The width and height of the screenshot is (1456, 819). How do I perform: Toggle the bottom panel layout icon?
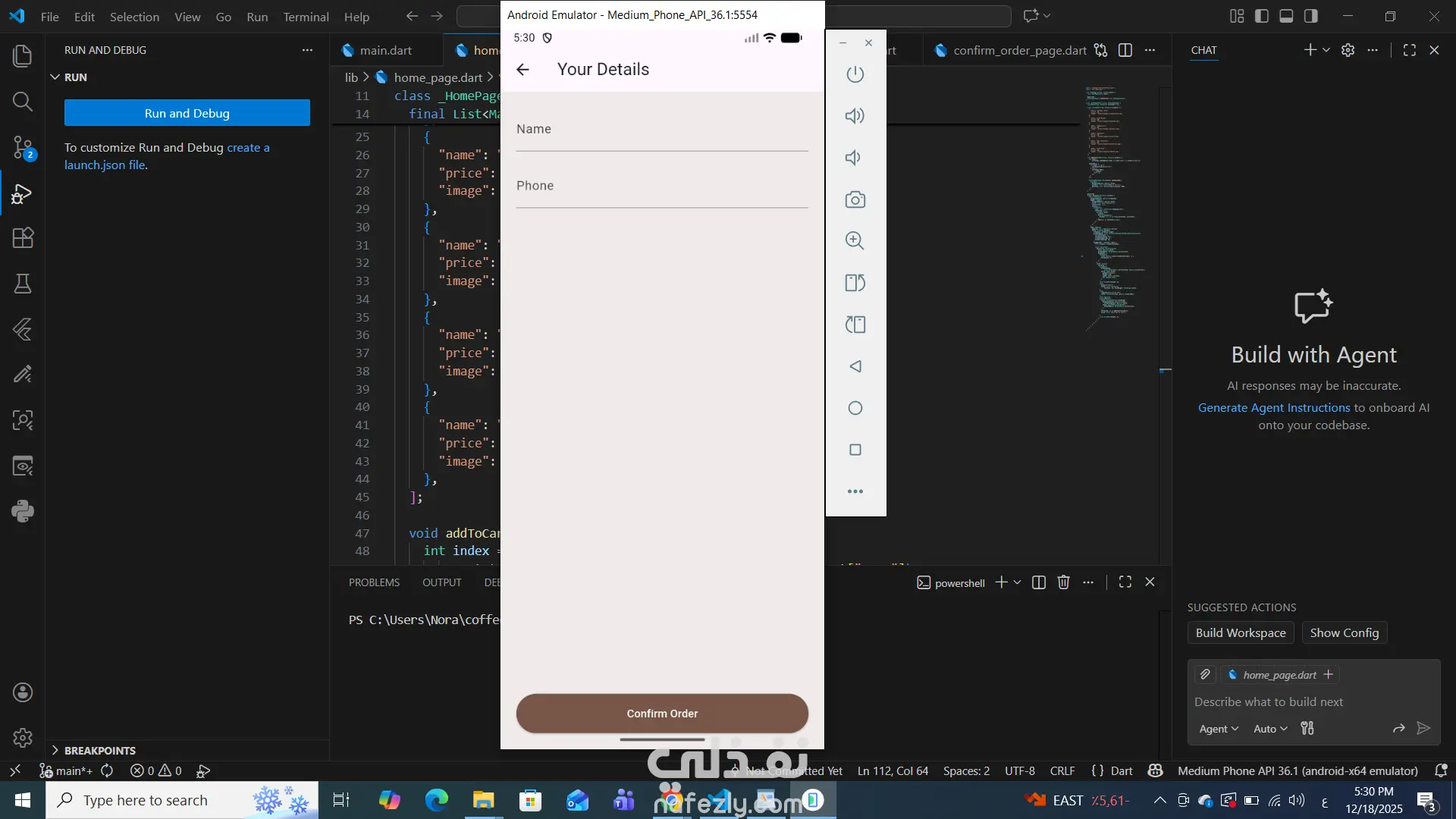tap(1286, 16)
